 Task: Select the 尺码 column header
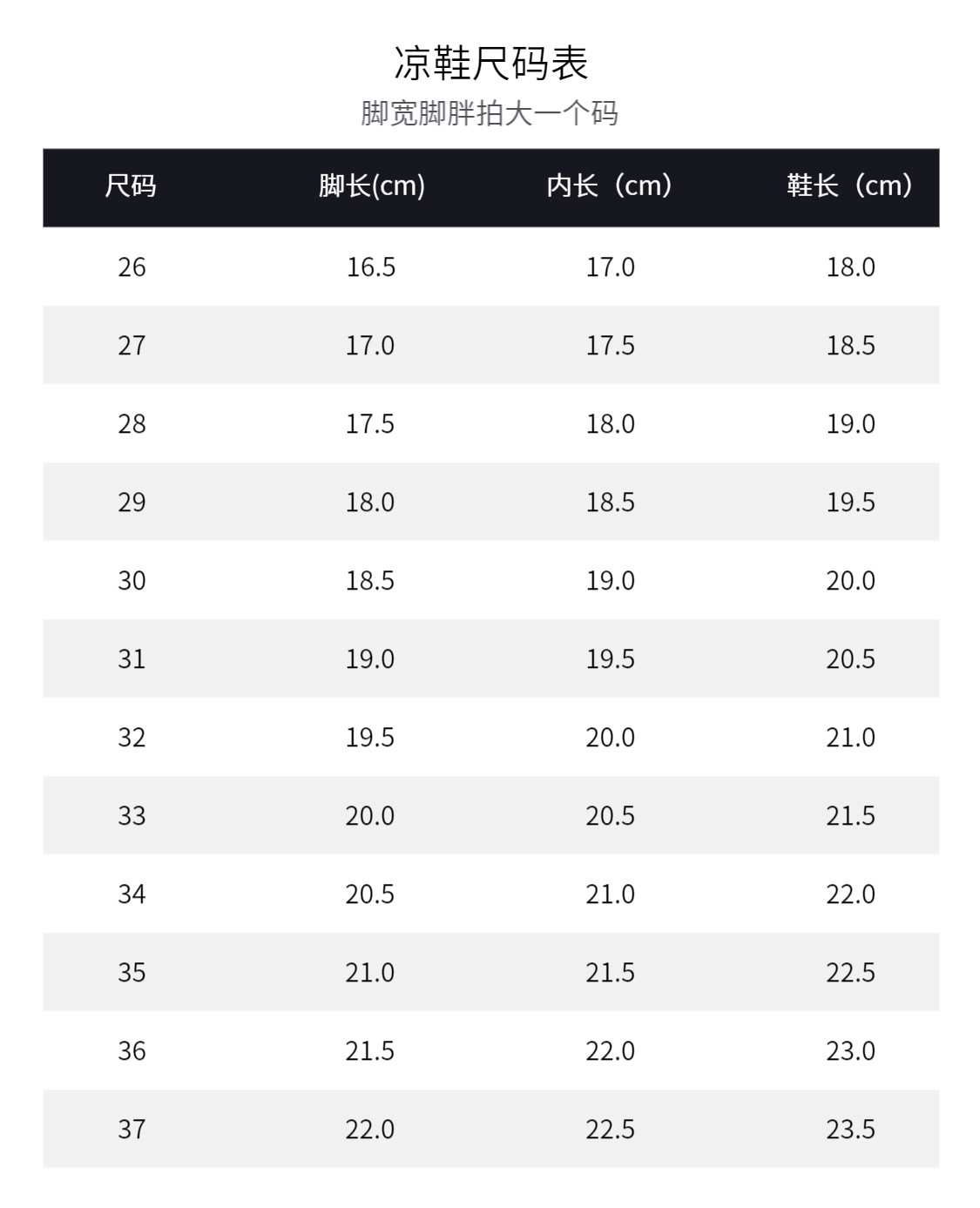point(131,186)
